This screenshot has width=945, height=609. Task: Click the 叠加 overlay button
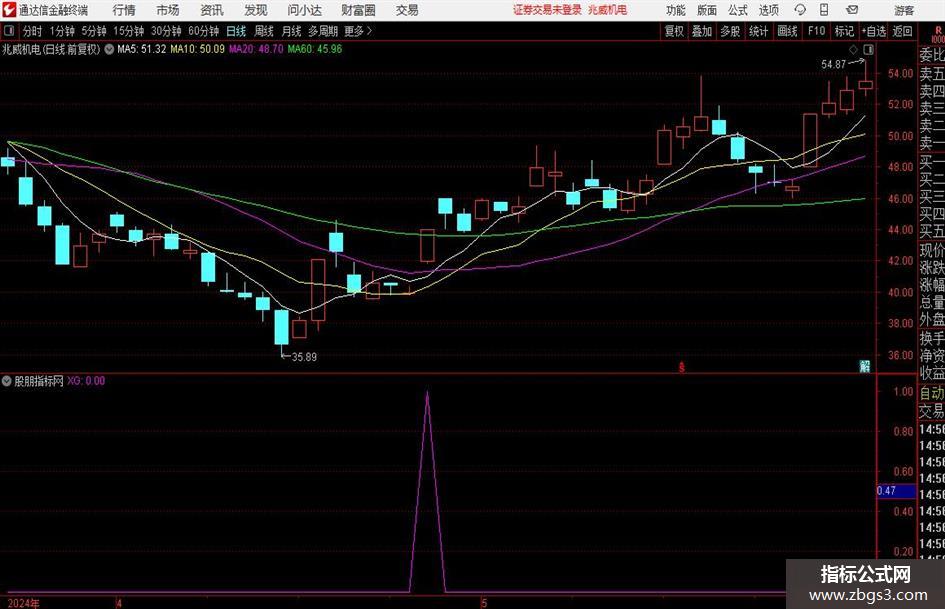(x=702, y=31)
